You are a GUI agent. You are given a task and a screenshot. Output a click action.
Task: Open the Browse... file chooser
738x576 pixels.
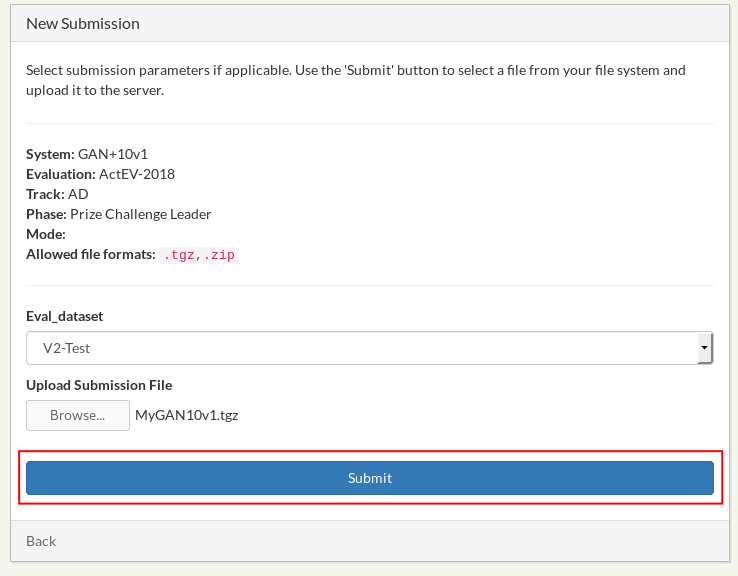coord(78,415)
